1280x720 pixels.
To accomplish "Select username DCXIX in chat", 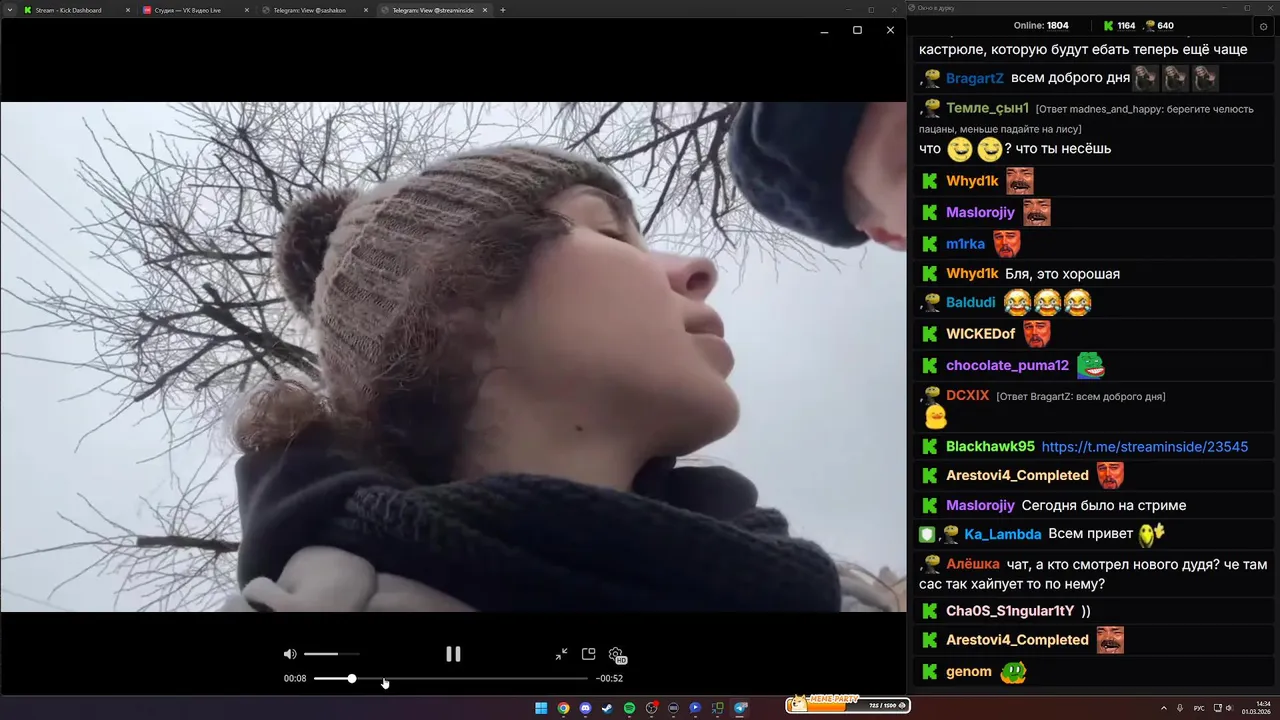I will coord(968,396).
